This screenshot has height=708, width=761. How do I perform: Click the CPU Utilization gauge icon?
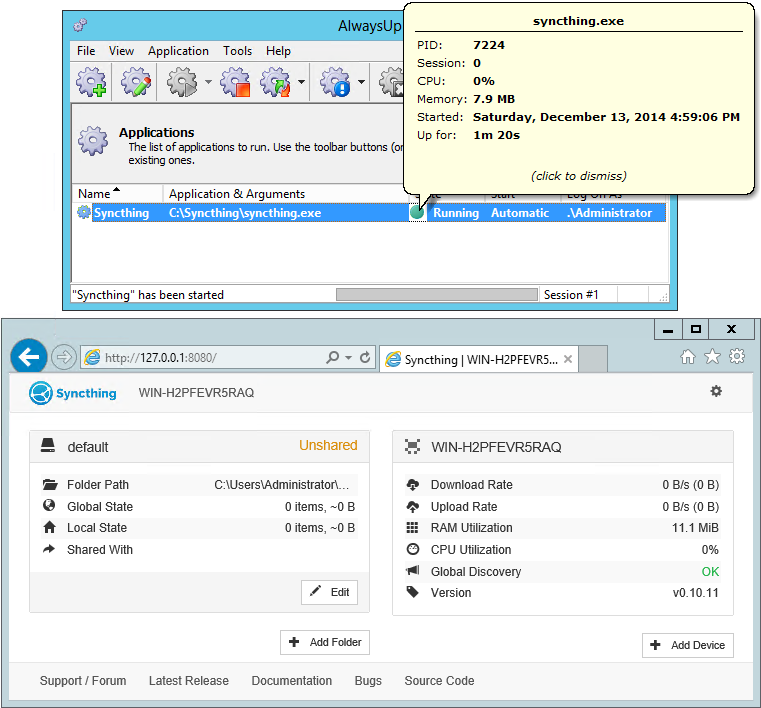(x=413, y=549)
